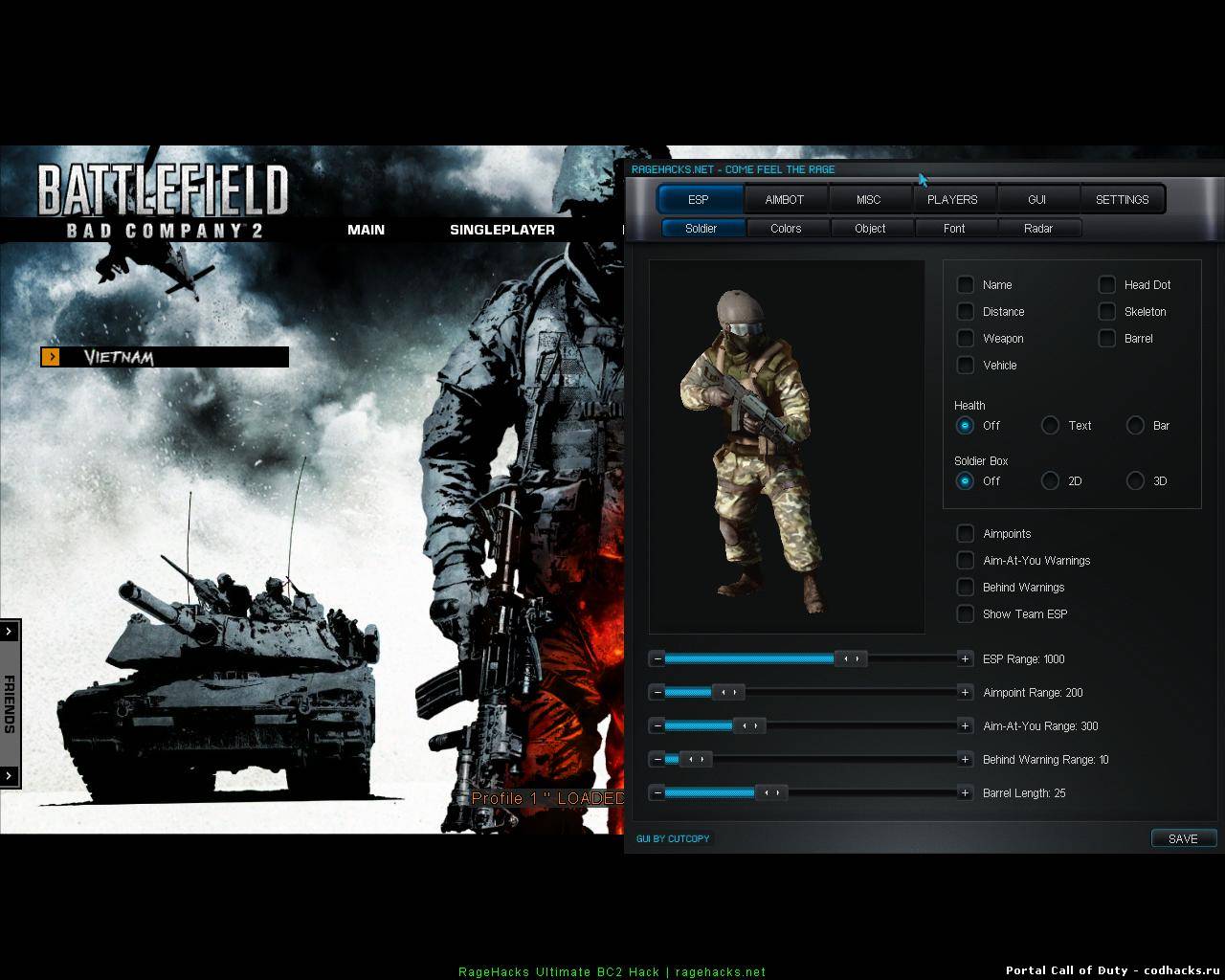Switch to the Object sub-tab
The width and height of the screenshot is (1225, 980).
(x=870, y=228)
